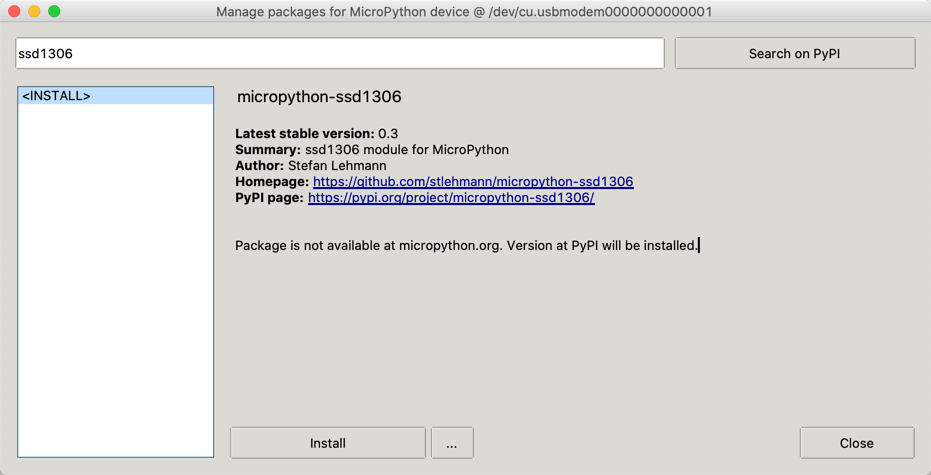931x475 pixels.
Task: Open the GitHub homepage link
Action: [473, 182]
